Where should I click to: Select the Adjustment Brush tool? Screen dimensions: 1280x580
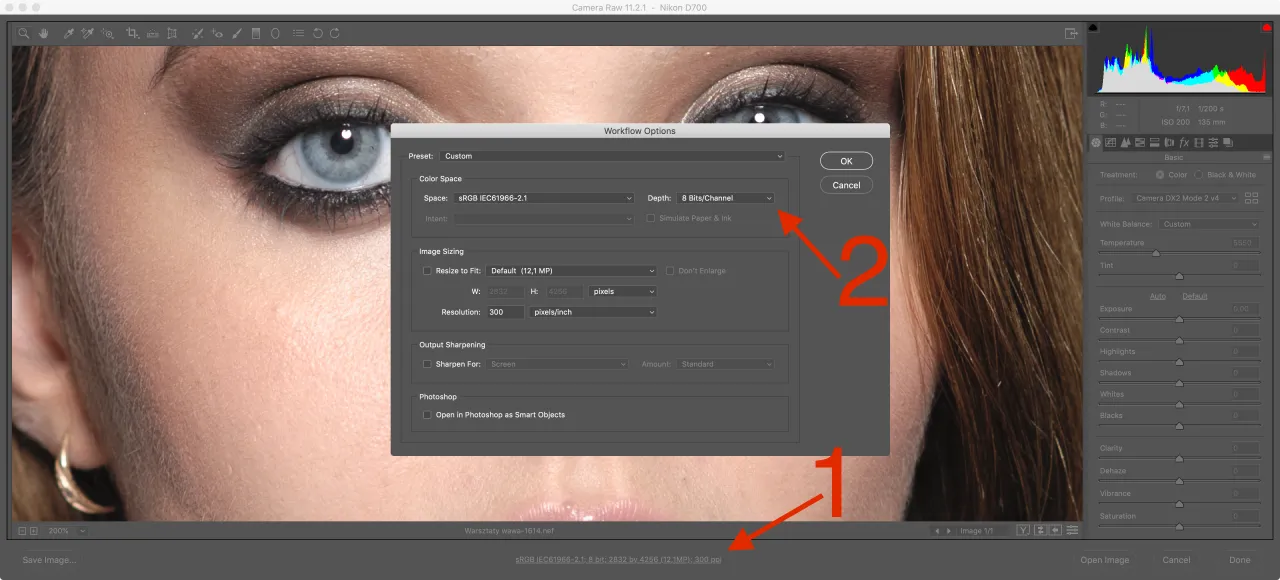(x=237, y=33)
